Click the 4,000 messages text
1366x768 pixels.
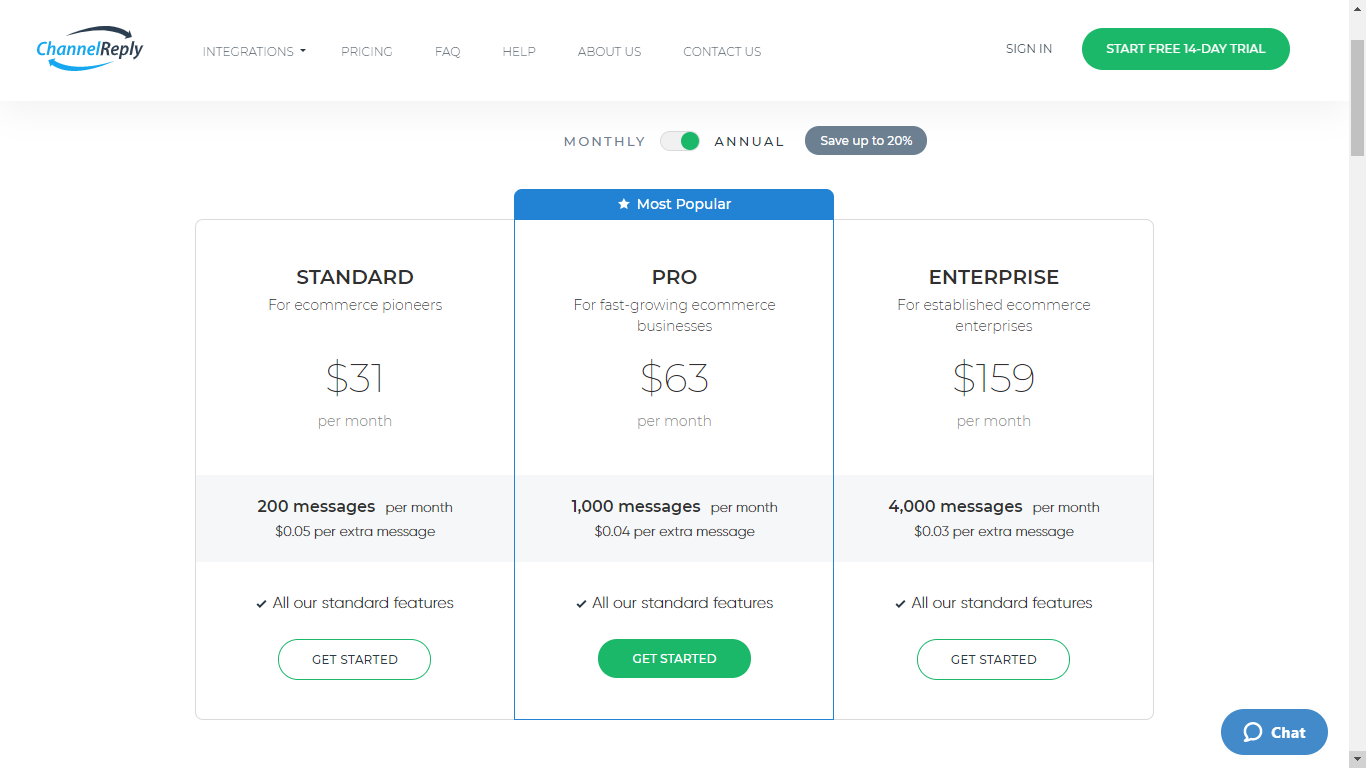[955, 506]
